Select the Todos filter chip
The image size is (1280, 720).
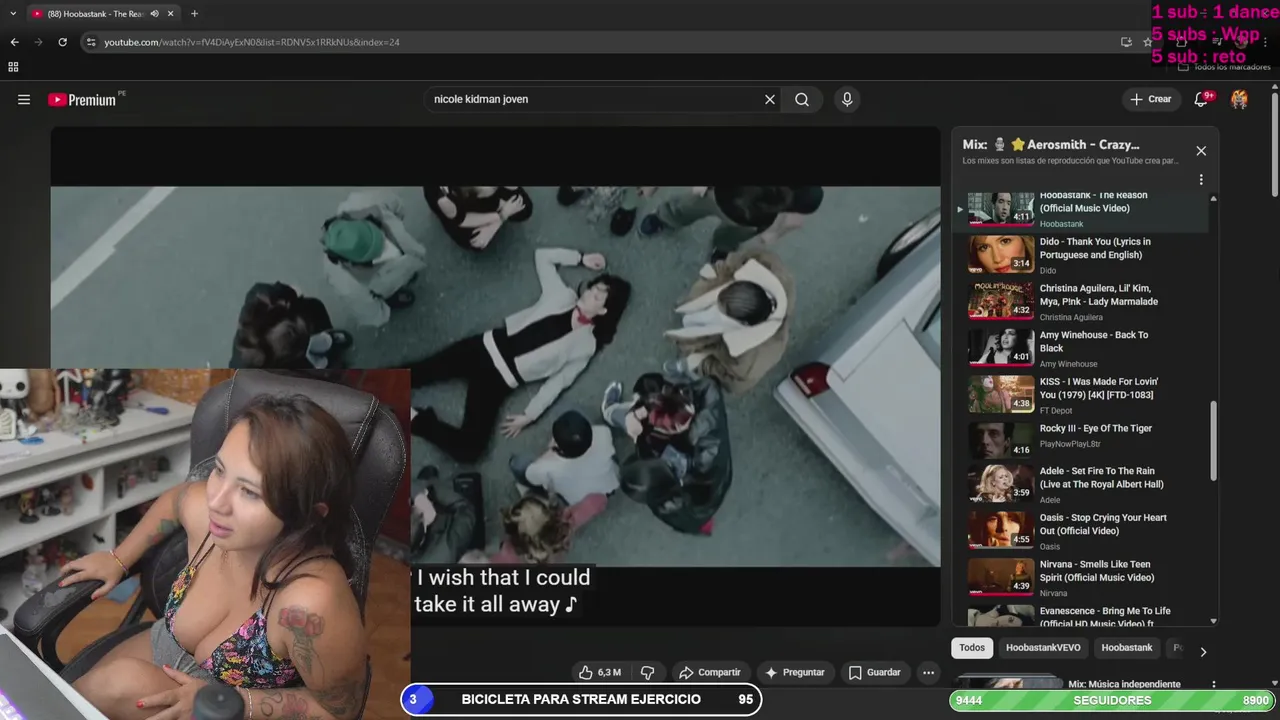[x=972, y=648]
